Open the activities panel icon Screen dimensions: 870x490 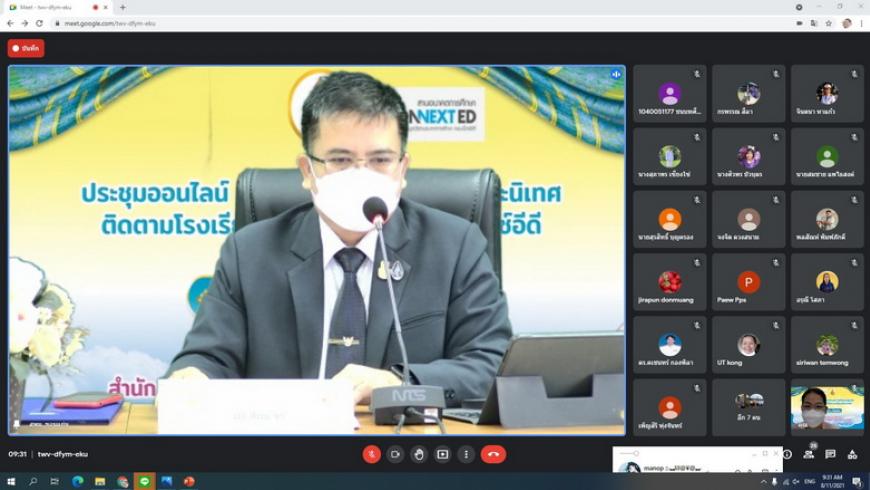pos(852,455)
